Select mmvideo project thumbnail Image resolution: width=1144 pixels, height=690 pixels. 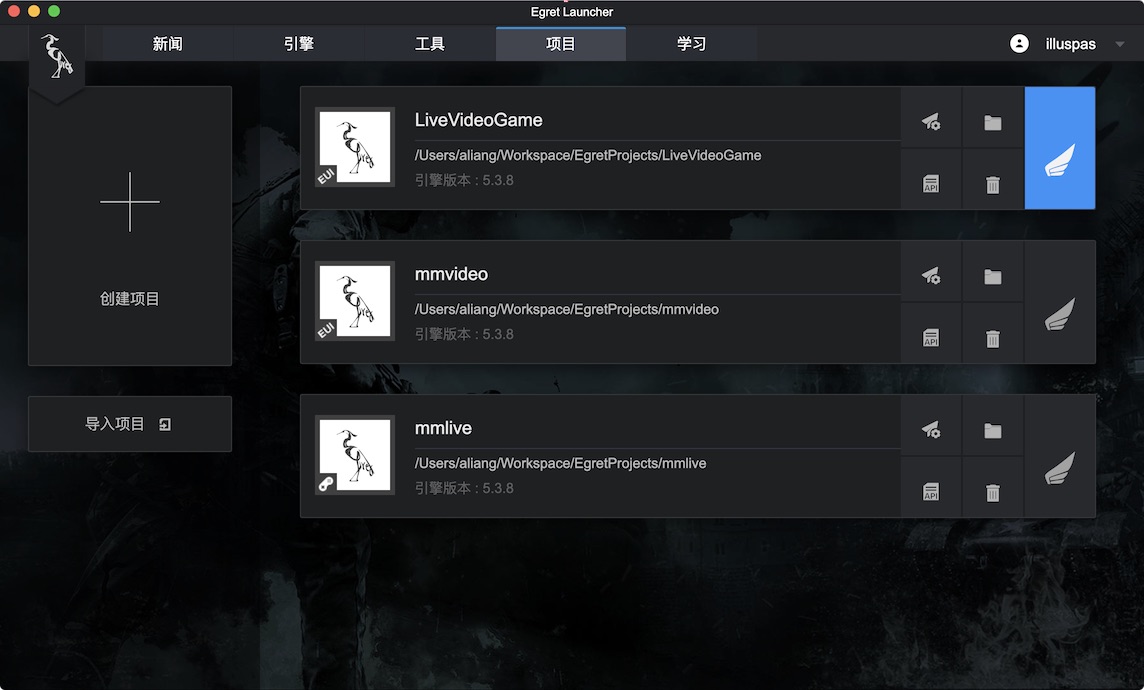(x=355, y=301)
